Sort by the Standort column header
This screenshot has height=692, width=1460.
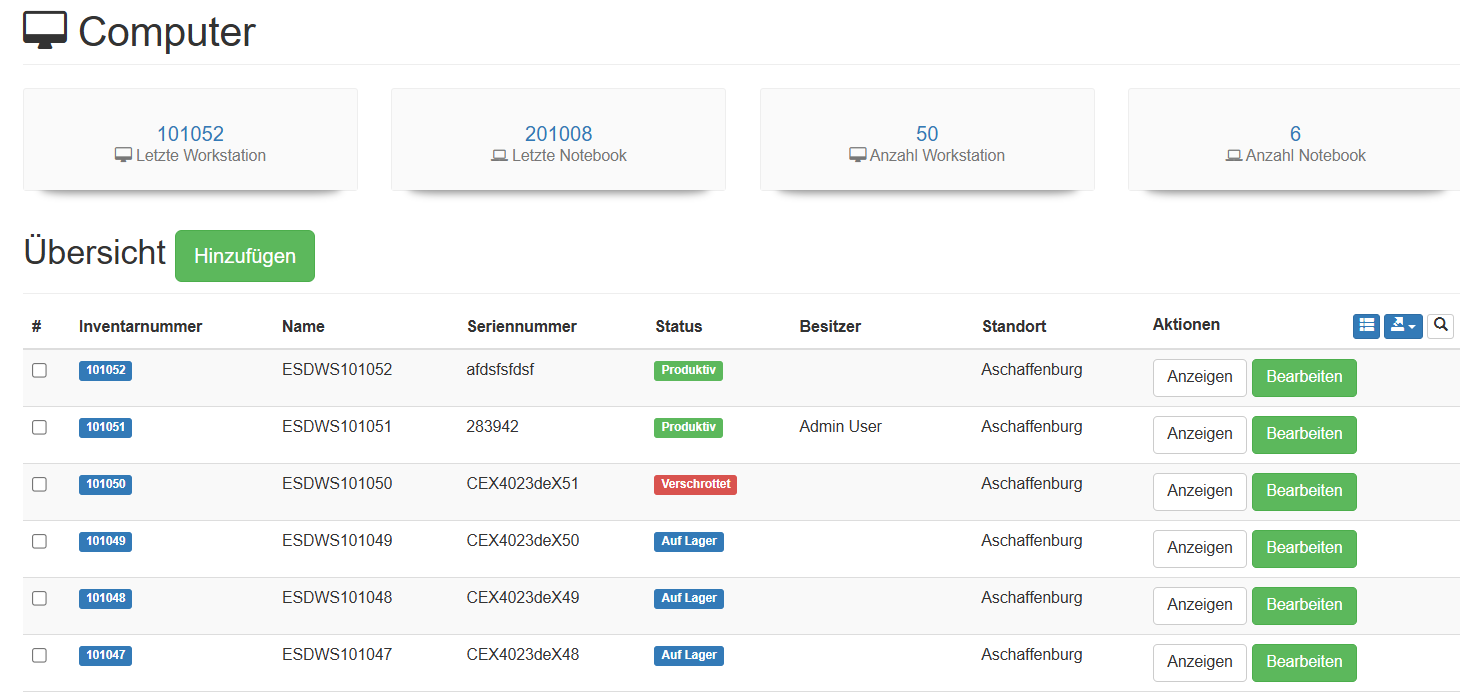(x=1014, y=326)
